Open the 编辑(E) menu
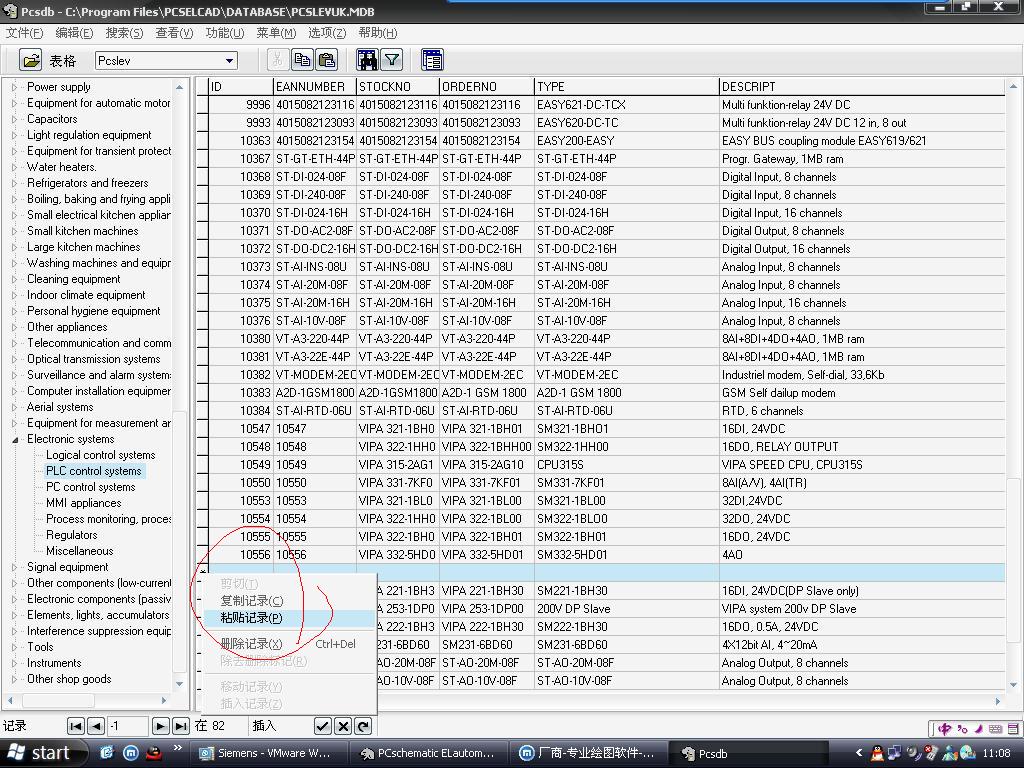 coord(74,33)
